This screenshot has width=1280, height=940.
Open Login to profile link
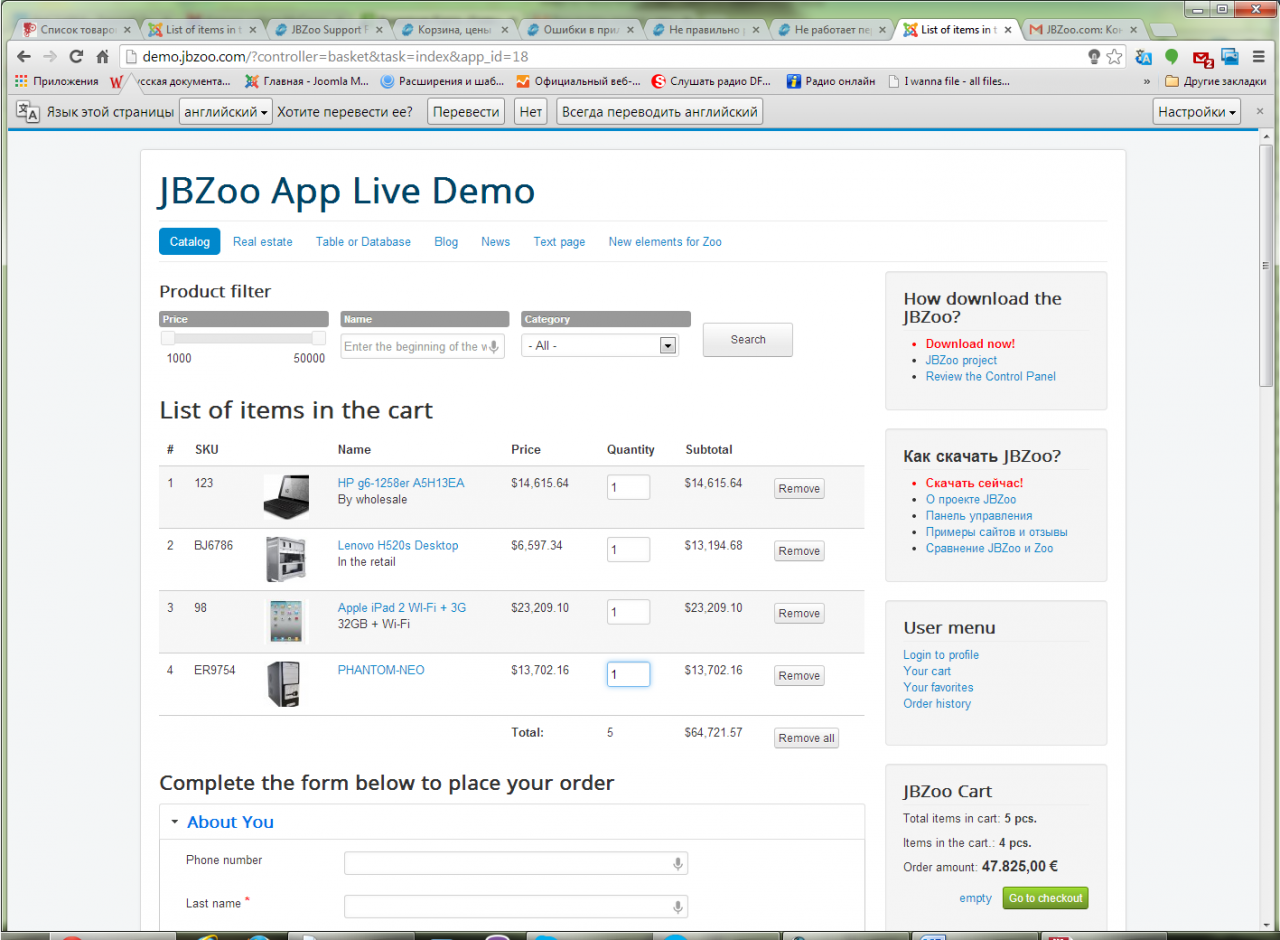(x=941, y=655)
